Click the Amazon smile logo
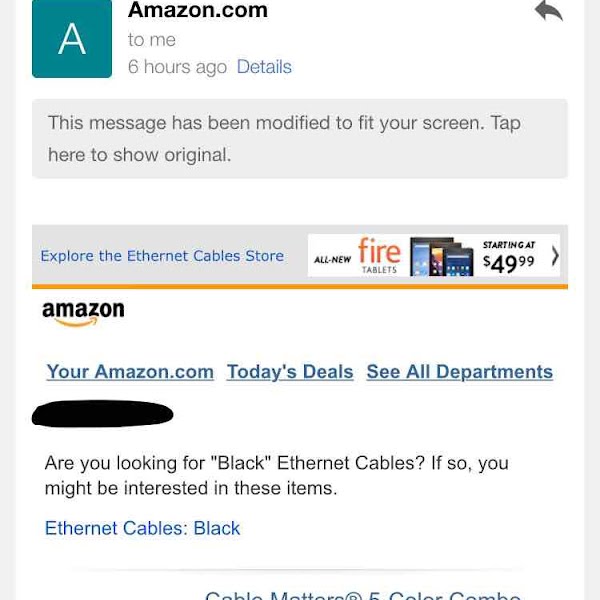The image size is (600, 600). point(83,313)
